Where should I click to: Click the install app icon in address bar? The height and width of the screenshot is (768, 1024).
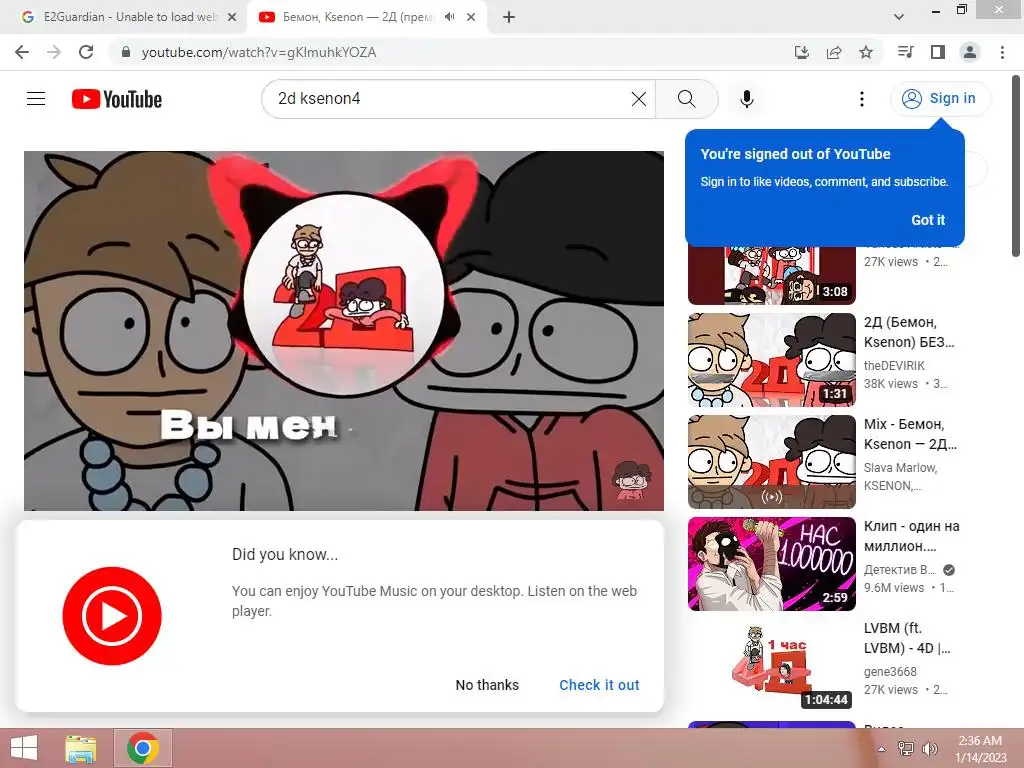[x=801, y=52]
